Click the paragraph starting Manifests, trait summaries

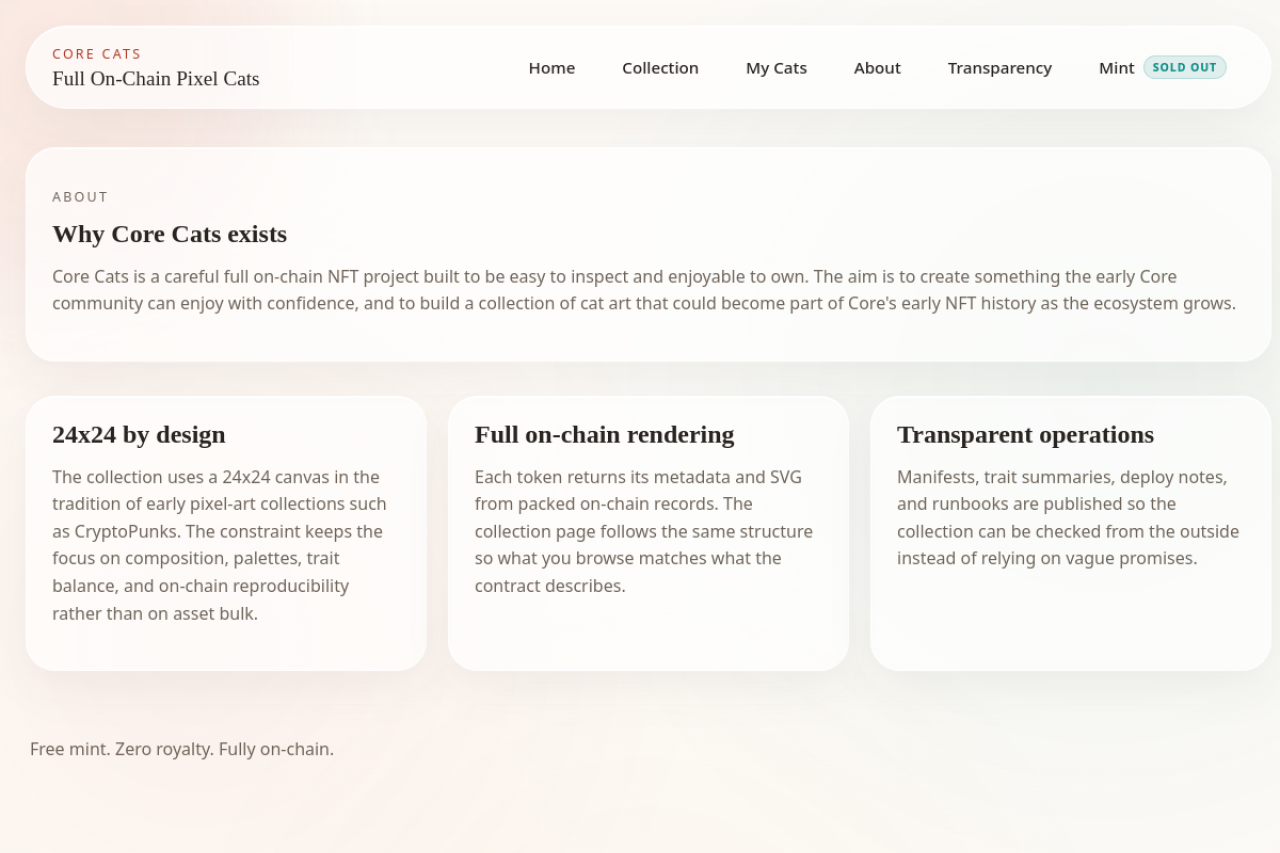coord(1068,518)
